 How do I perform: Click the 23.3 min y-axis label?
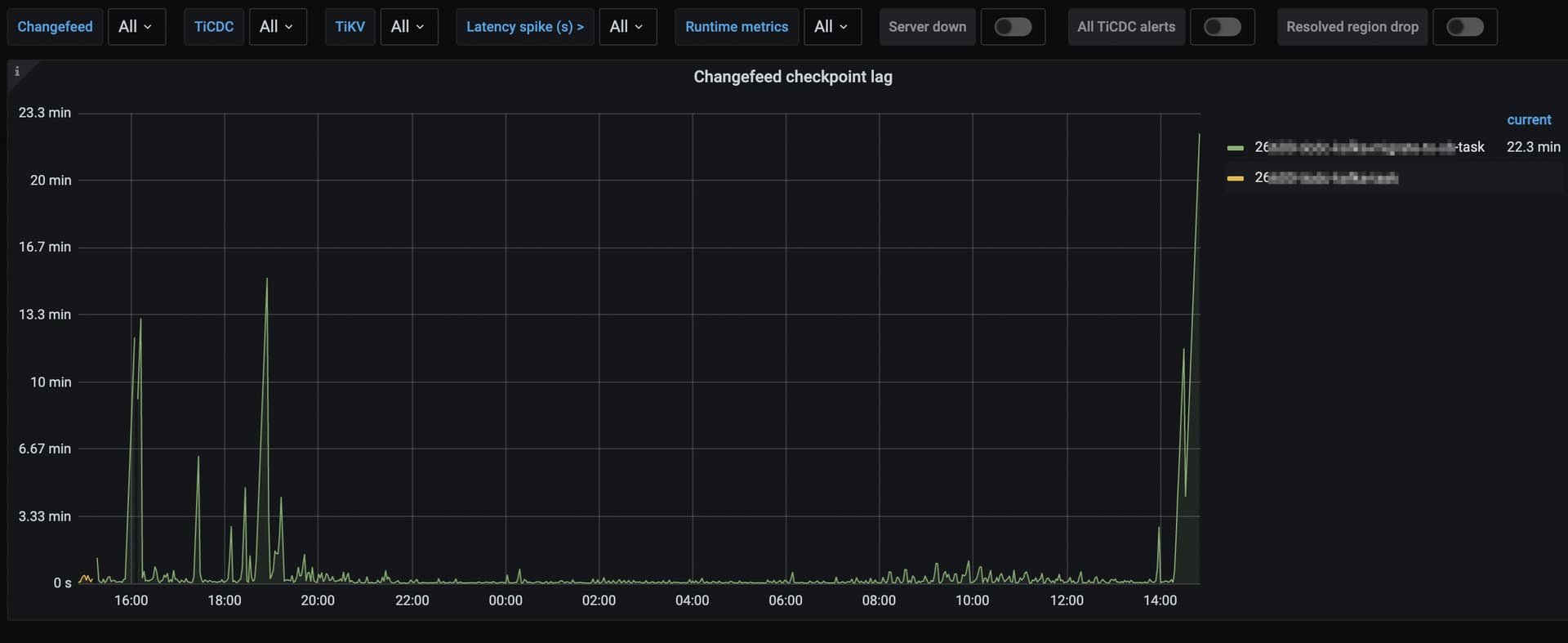click(x=45, y=113)
